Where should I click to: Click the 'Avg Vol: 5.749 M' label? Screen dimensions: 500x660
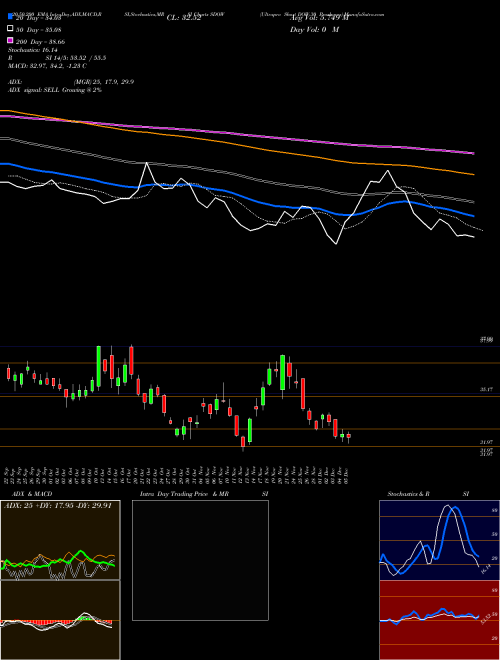319,18
